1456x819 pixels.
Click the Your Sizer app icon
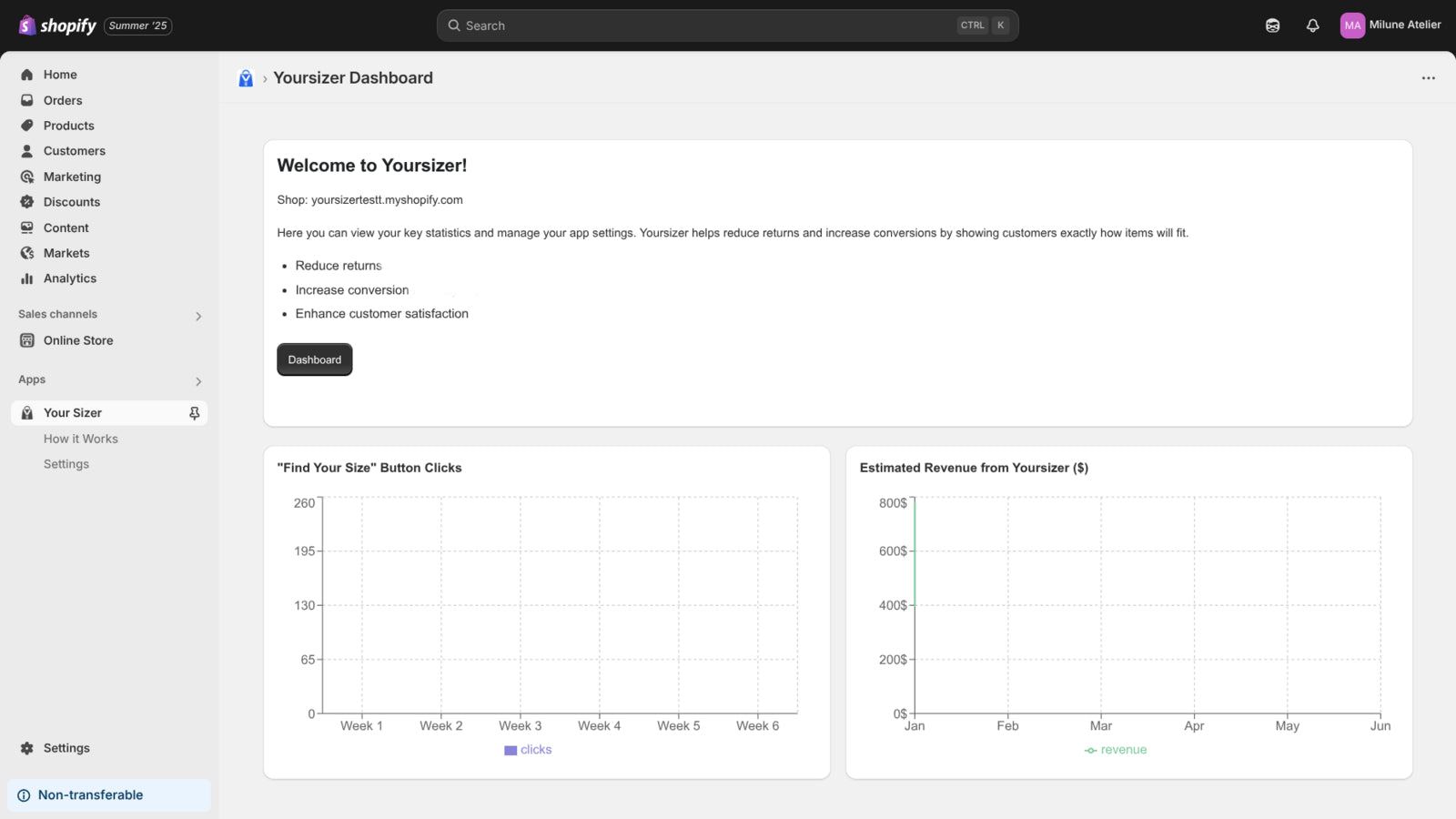[x=27, y=413]
